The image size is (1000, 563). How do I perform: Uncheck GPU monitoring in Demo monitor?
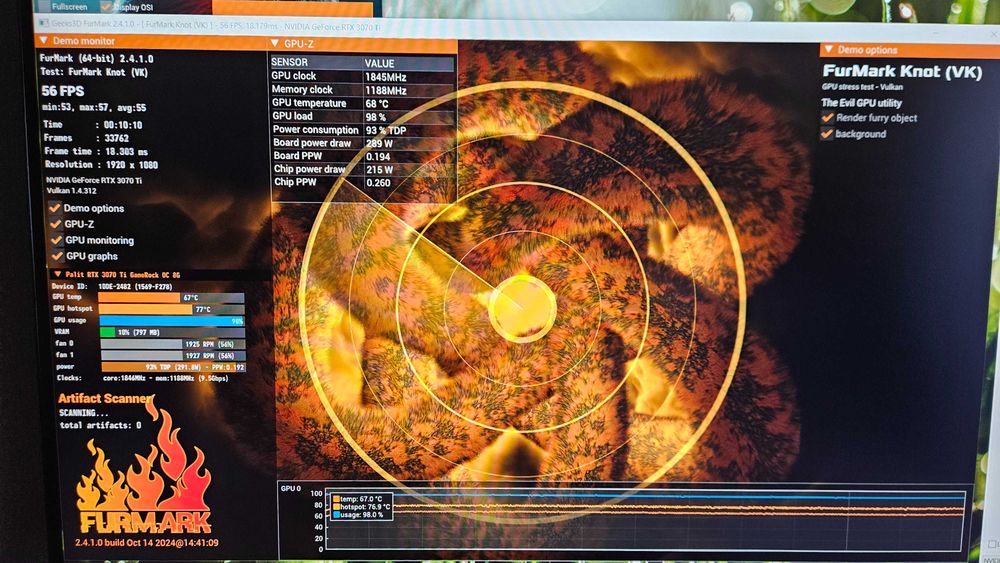click(x=57, y=240)
